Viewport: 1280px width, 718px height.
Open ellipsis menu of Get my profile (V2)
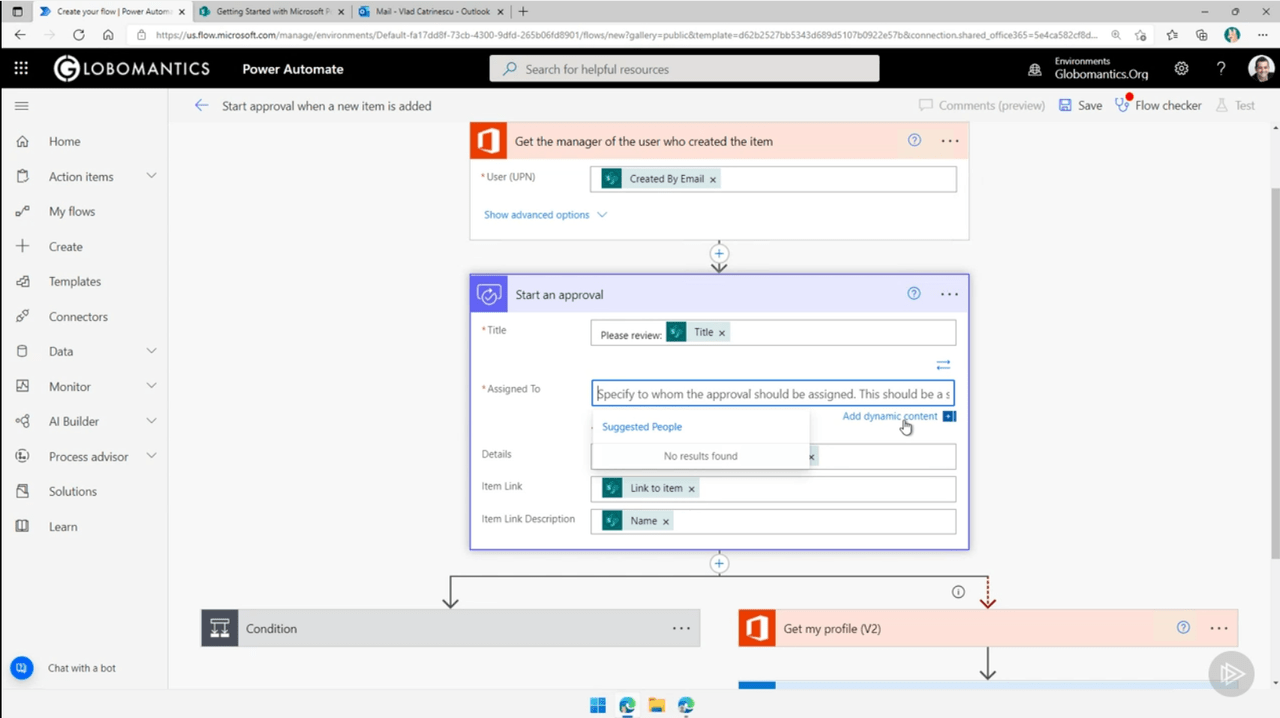[1219, 628]
